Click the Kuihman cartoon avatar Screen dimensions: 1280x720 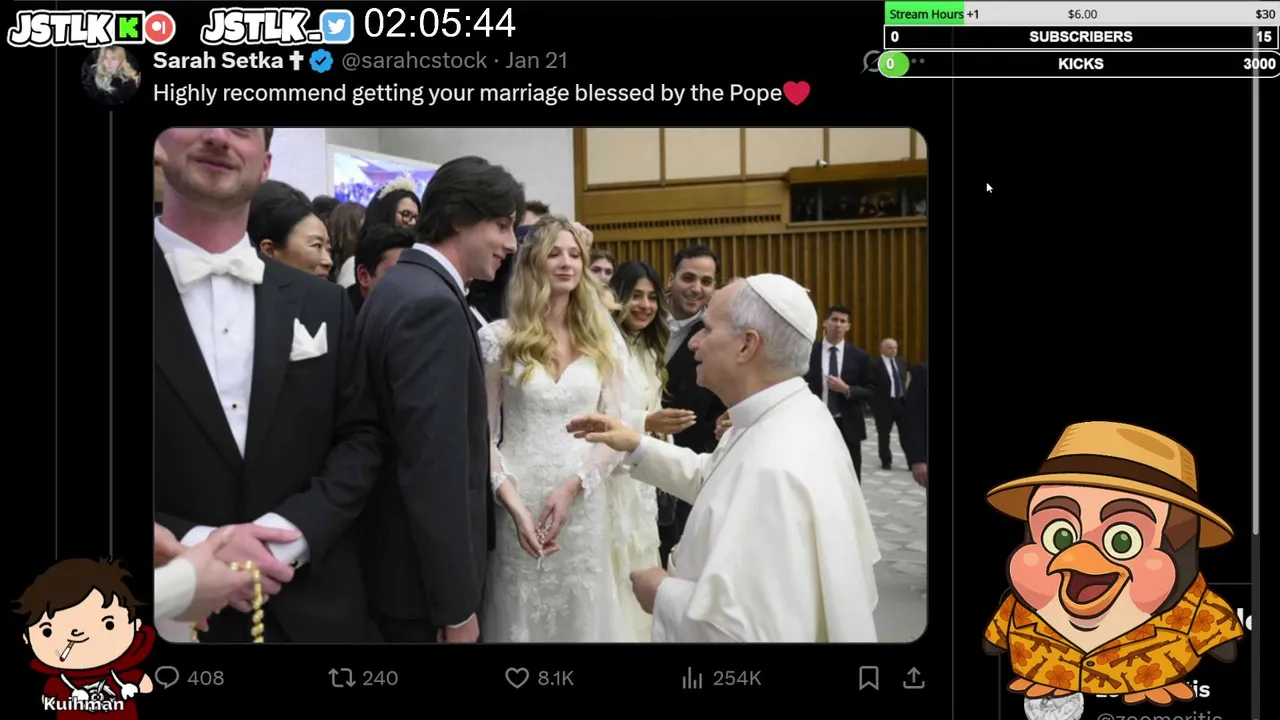tap(82, 635)
